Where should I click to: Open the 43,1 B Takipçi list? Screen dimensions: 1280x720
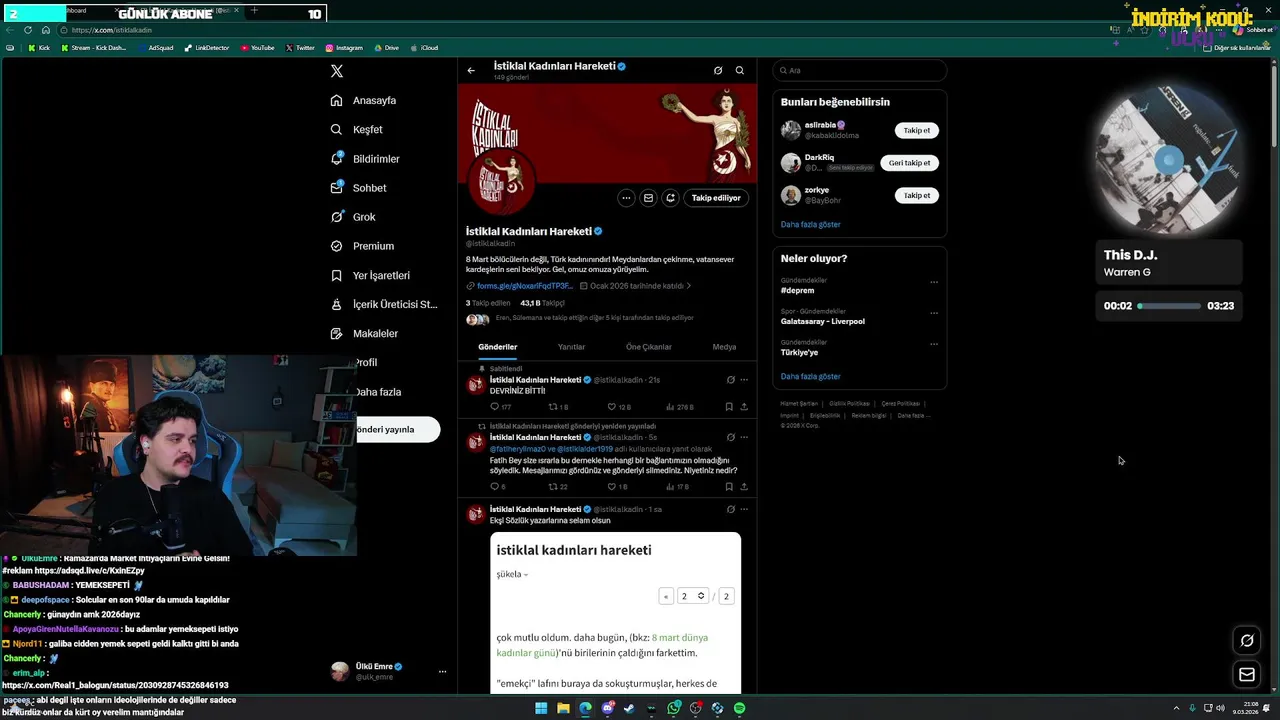pos(542,303)
